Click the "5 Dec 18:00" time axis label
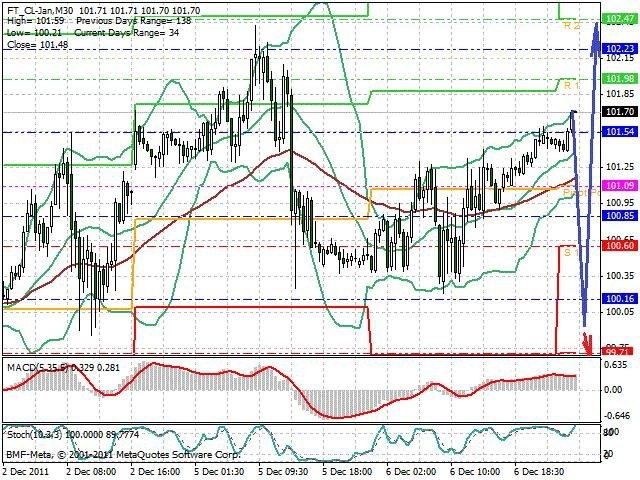640x480 pixels. [347, 471]
